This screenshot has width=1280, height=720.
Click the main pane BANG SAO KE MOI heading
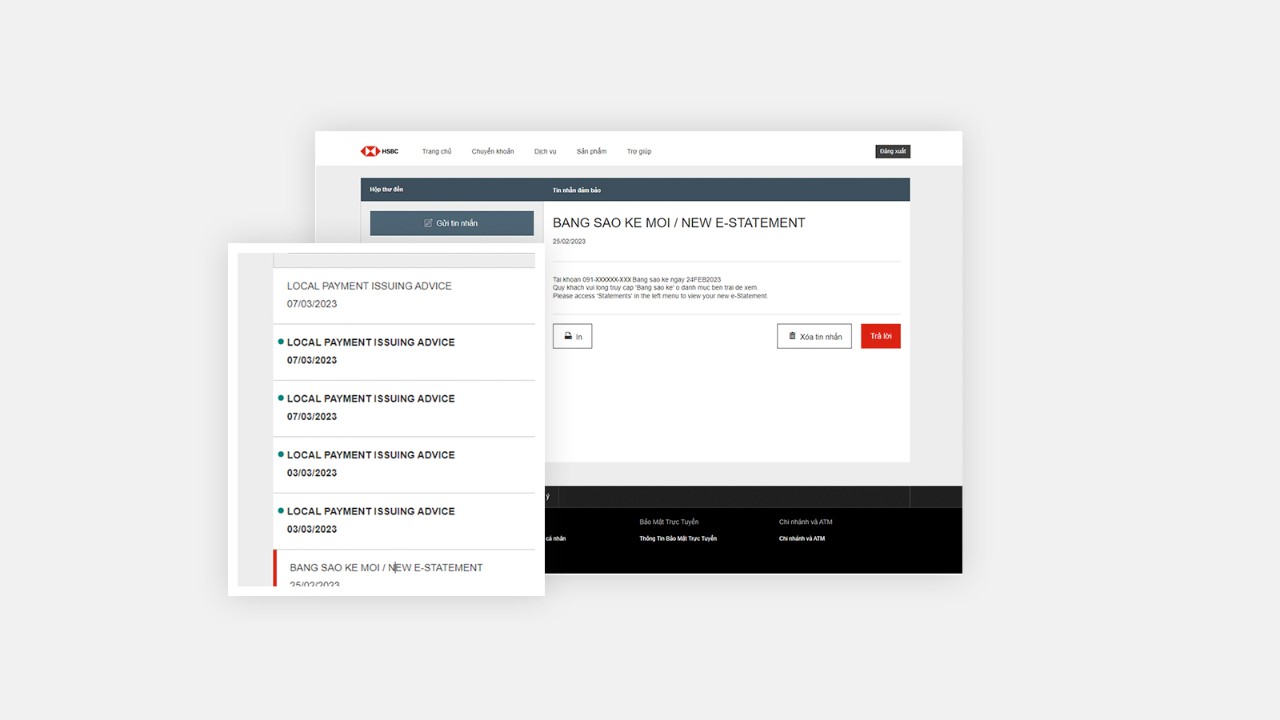click(679, 223)
